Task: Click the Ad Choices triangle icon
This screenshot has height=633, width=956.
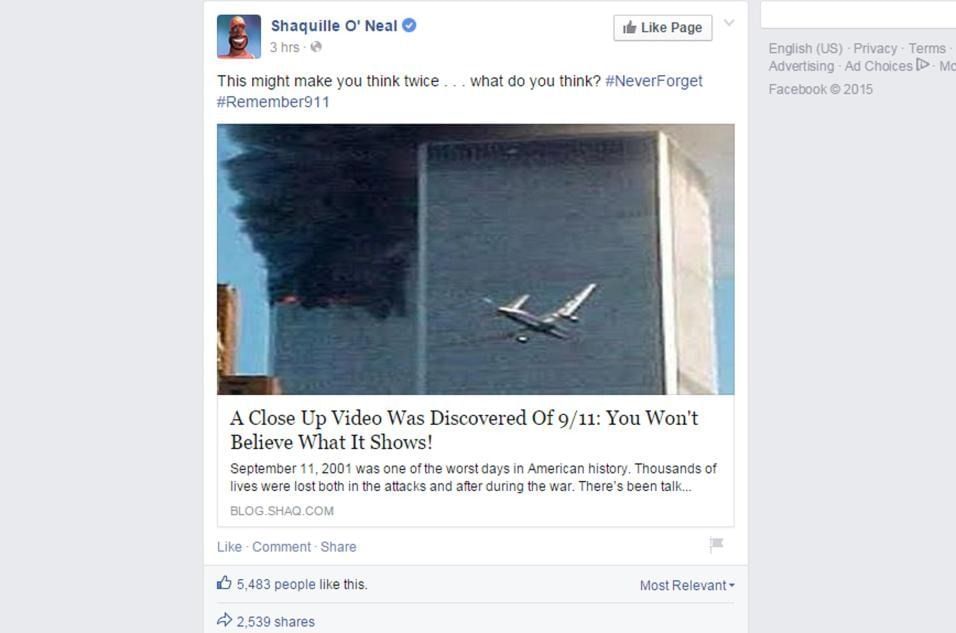Action: tap(922, 64)
